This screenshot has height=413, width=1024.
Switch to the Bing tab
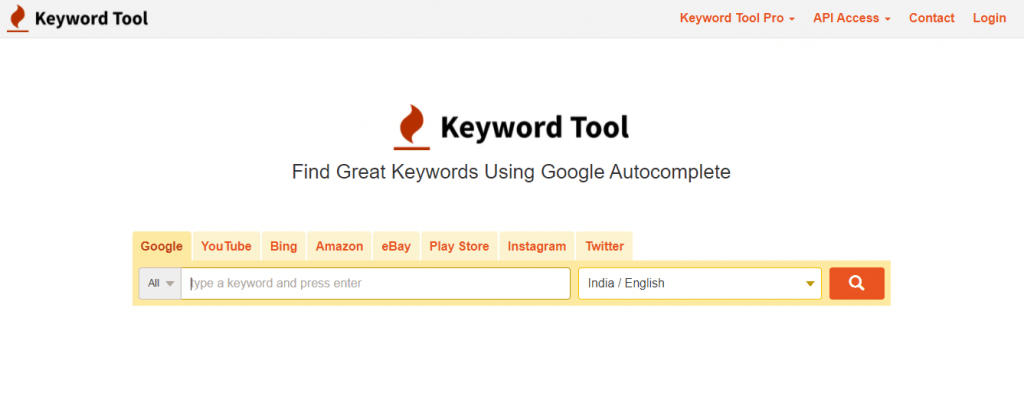284,246
